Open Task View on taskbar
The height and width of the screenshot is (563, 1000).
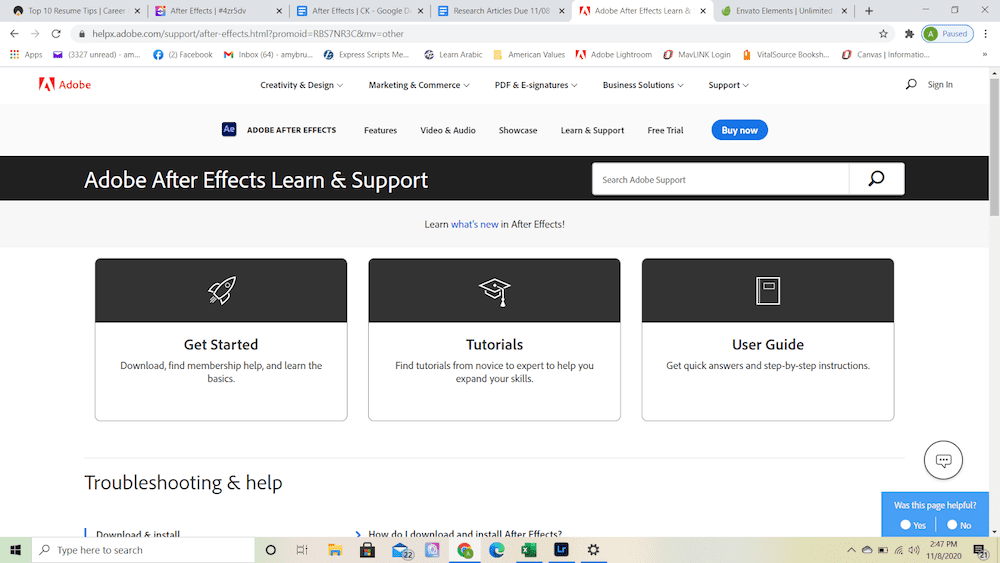[302, 550]
